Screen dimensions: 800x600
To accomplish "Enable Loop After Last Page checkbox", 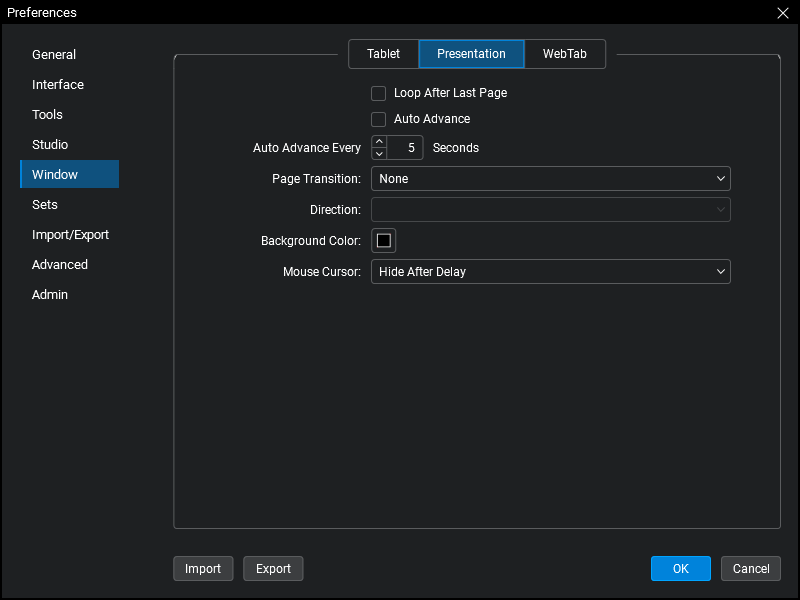I will pos(379,93).
